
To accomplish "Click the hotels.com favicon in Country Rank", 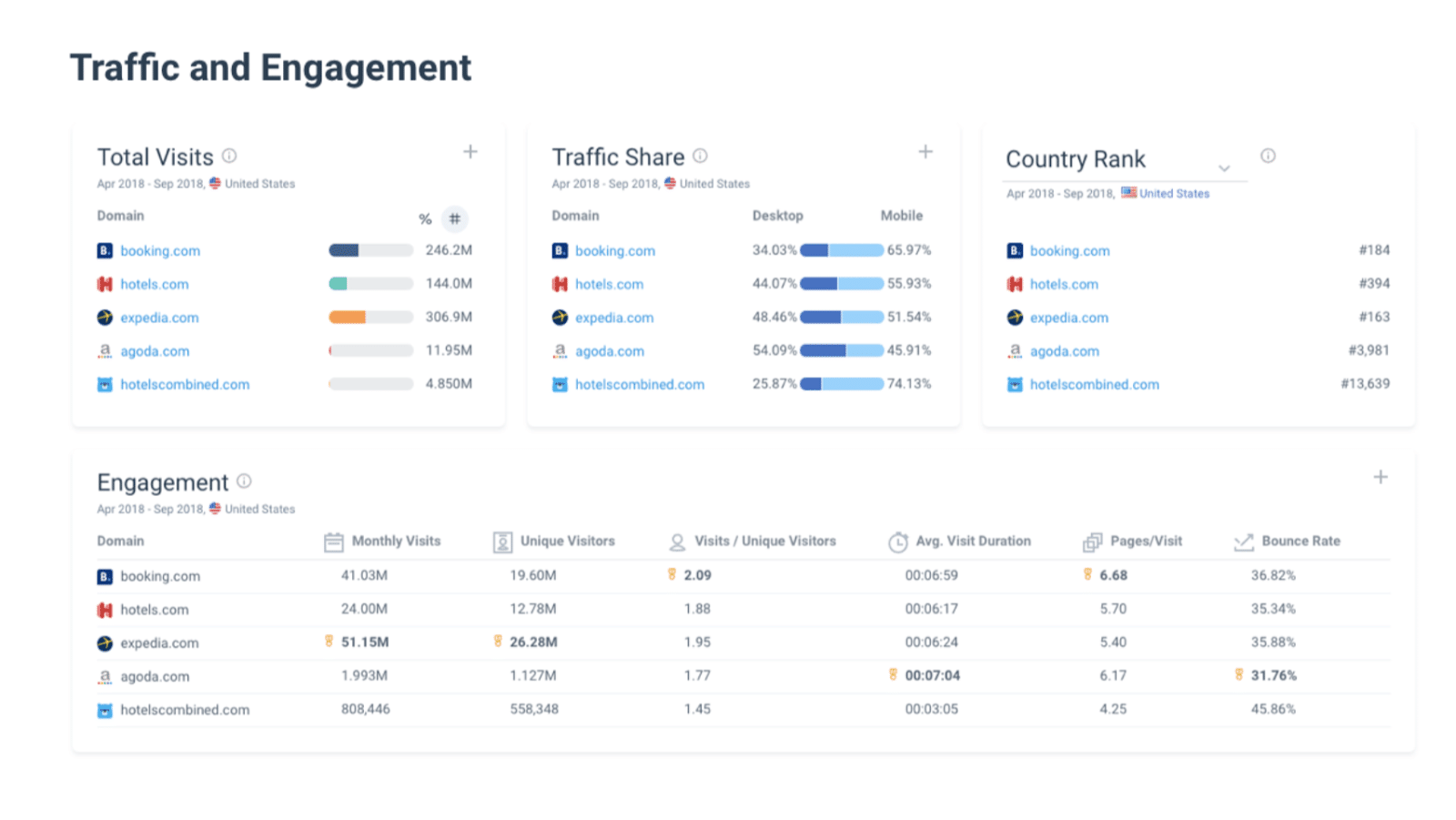I will [x=1014, y=284].
